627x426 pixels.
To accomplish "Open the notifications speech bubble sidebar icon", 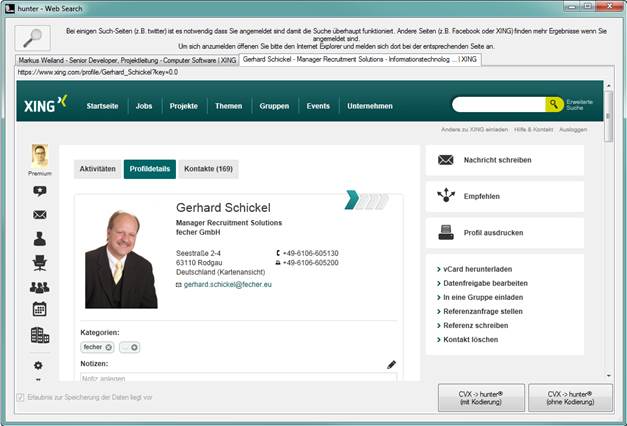I will pos(40,191).
